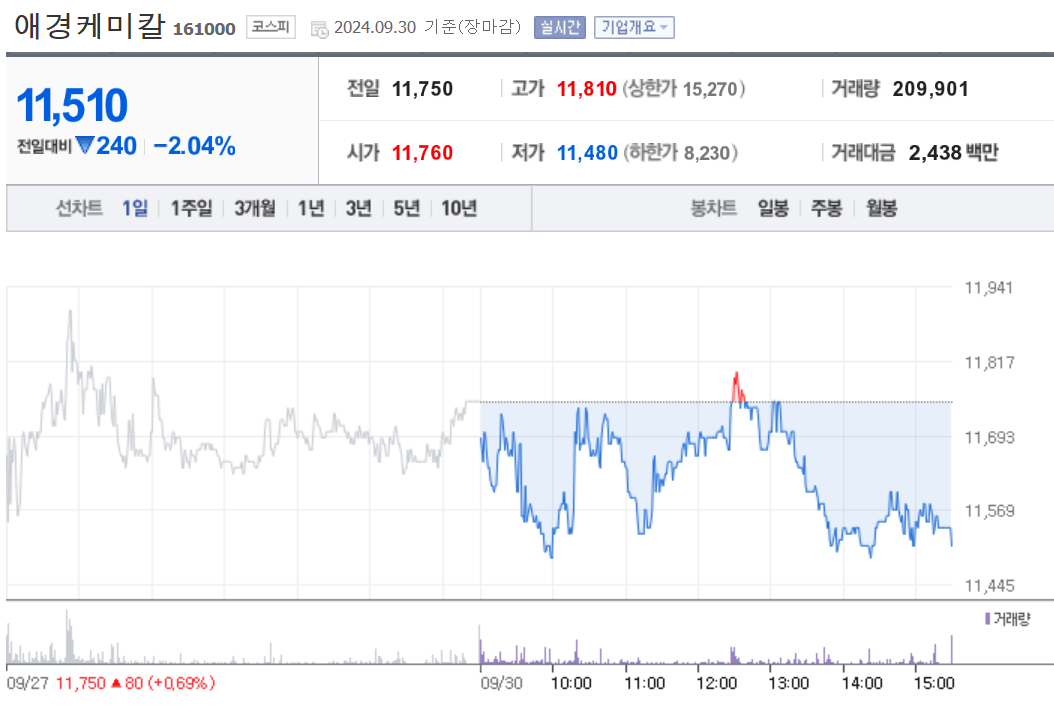Click the 09/27 date axis label
The height and width of the screenshot is (718, 1054).
pyautogui.click(x=28, y=684)
